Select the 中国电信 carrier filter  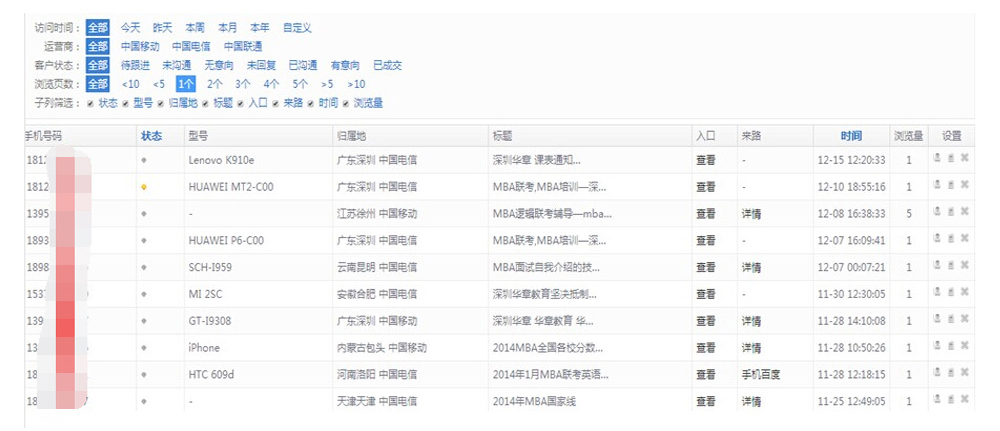pos(191,46)
